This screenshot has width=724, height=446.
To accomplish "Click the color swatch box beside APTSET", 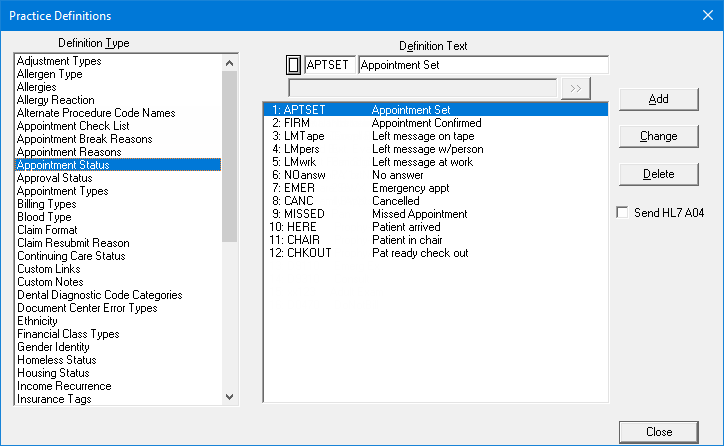I will tap(293, 65).
